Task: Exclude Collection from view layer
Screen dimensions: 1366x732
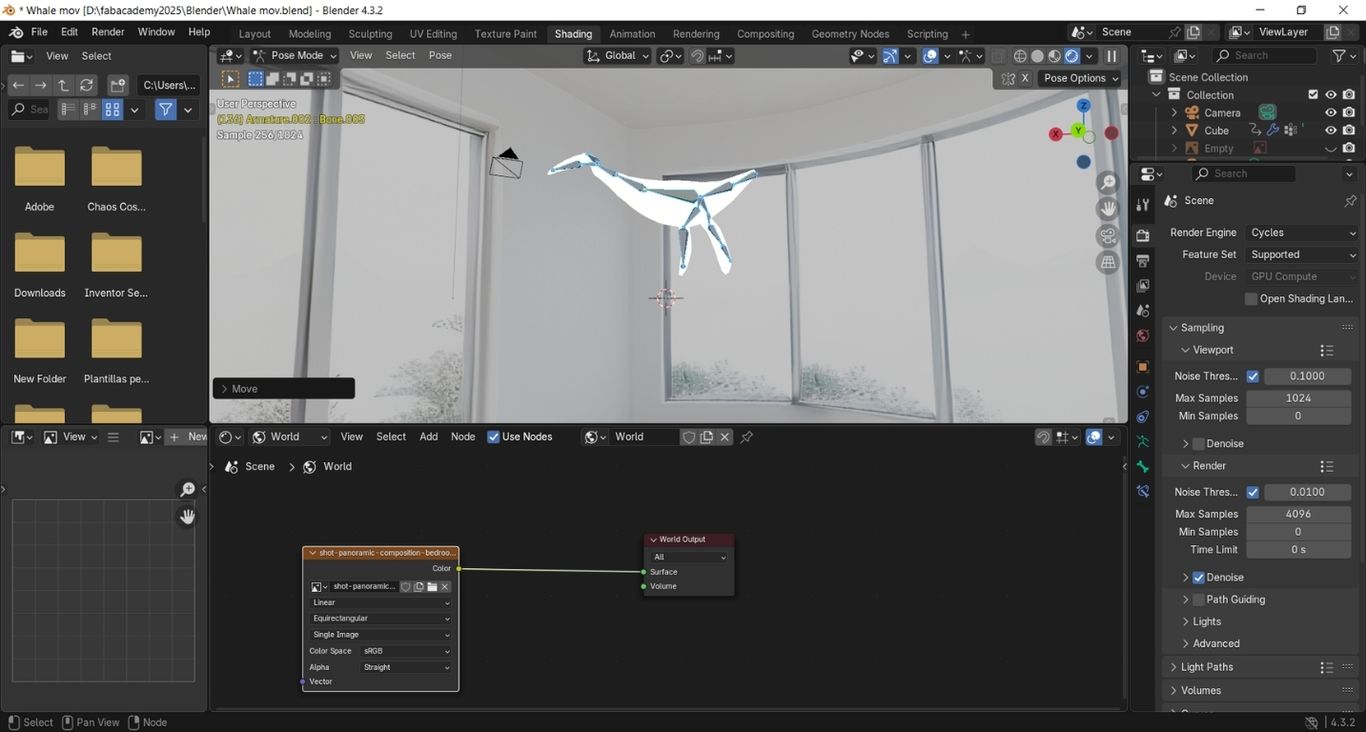Action: [1313, 95]
